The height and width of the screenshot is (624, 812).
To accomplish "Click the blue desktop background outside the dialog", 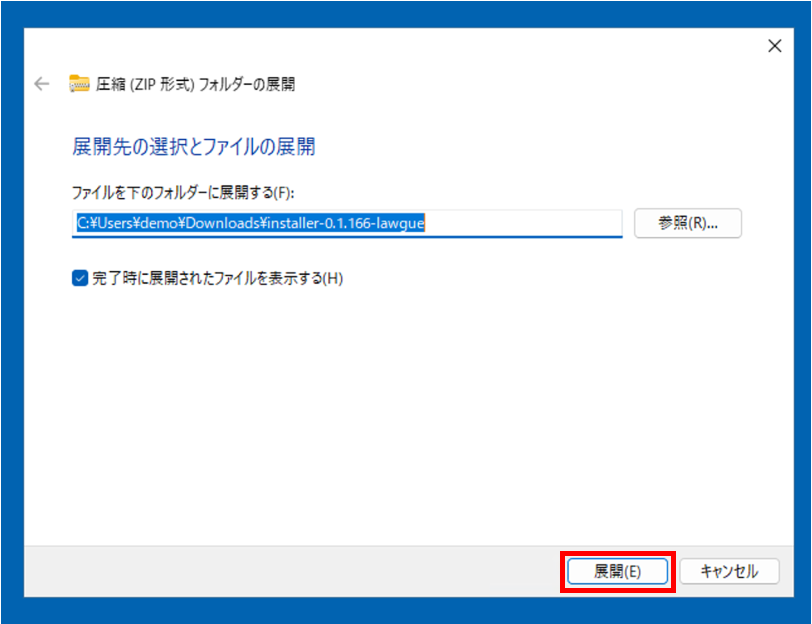I will click(10, 300).
